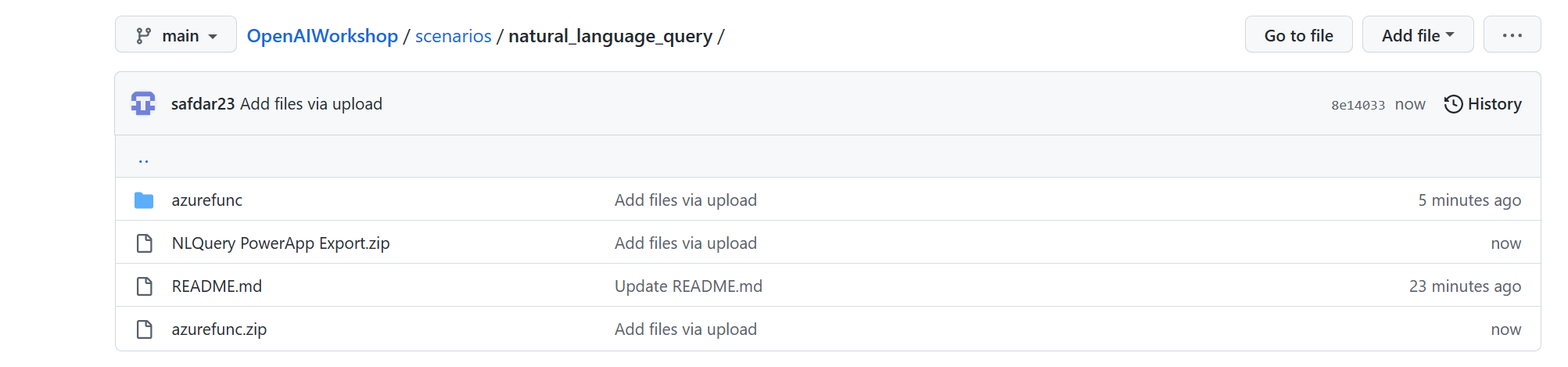This screenshot has height=367, width=1568.
Task: Click the 5 minutes ago timestamp
Action: (x=1469, y=200)
